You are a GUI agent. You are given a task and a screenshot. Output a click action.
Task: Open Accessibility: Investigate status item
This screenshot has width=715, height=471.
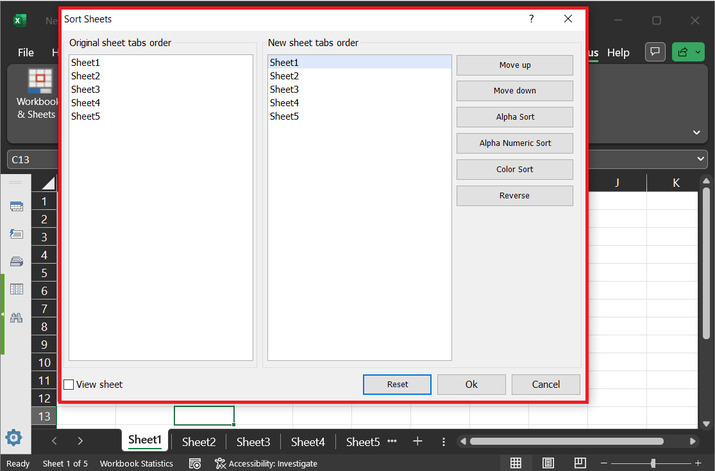pos(266,463)
